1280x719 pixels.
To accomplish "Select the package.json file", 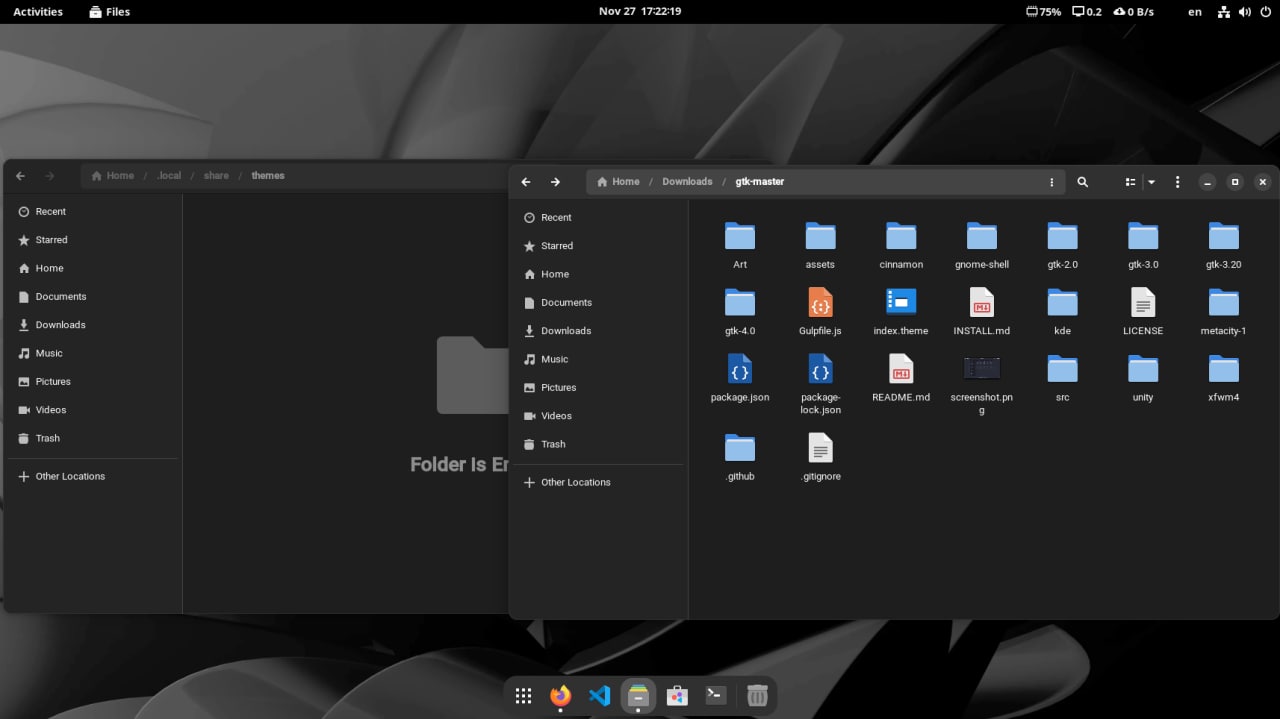I will tap(740, 378).
